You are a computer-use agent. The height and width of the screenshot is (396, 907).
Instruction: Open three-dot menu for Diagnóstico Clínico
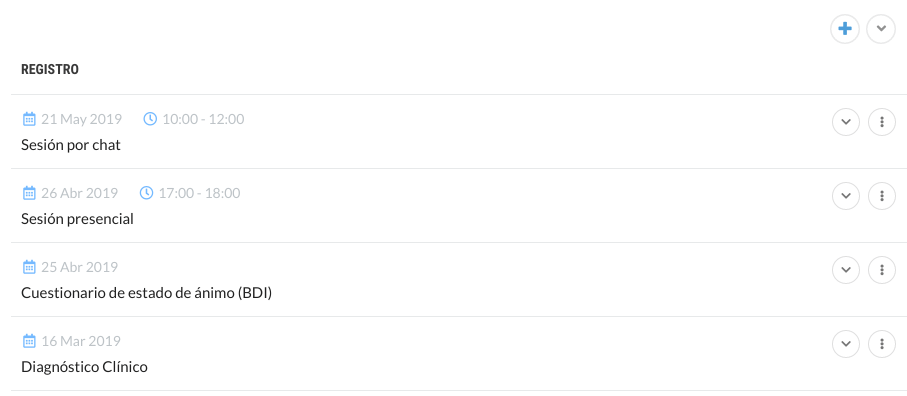(882, 344)
